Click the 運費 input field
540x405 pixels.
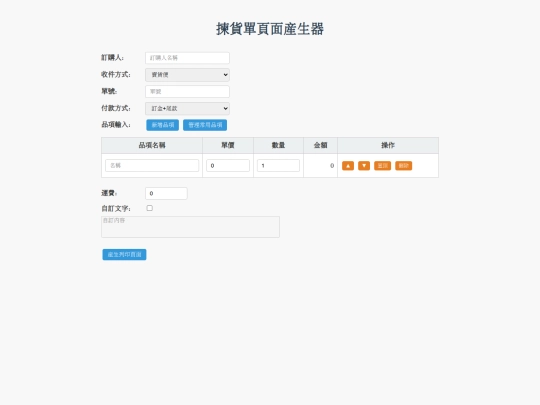click(166, 194)
